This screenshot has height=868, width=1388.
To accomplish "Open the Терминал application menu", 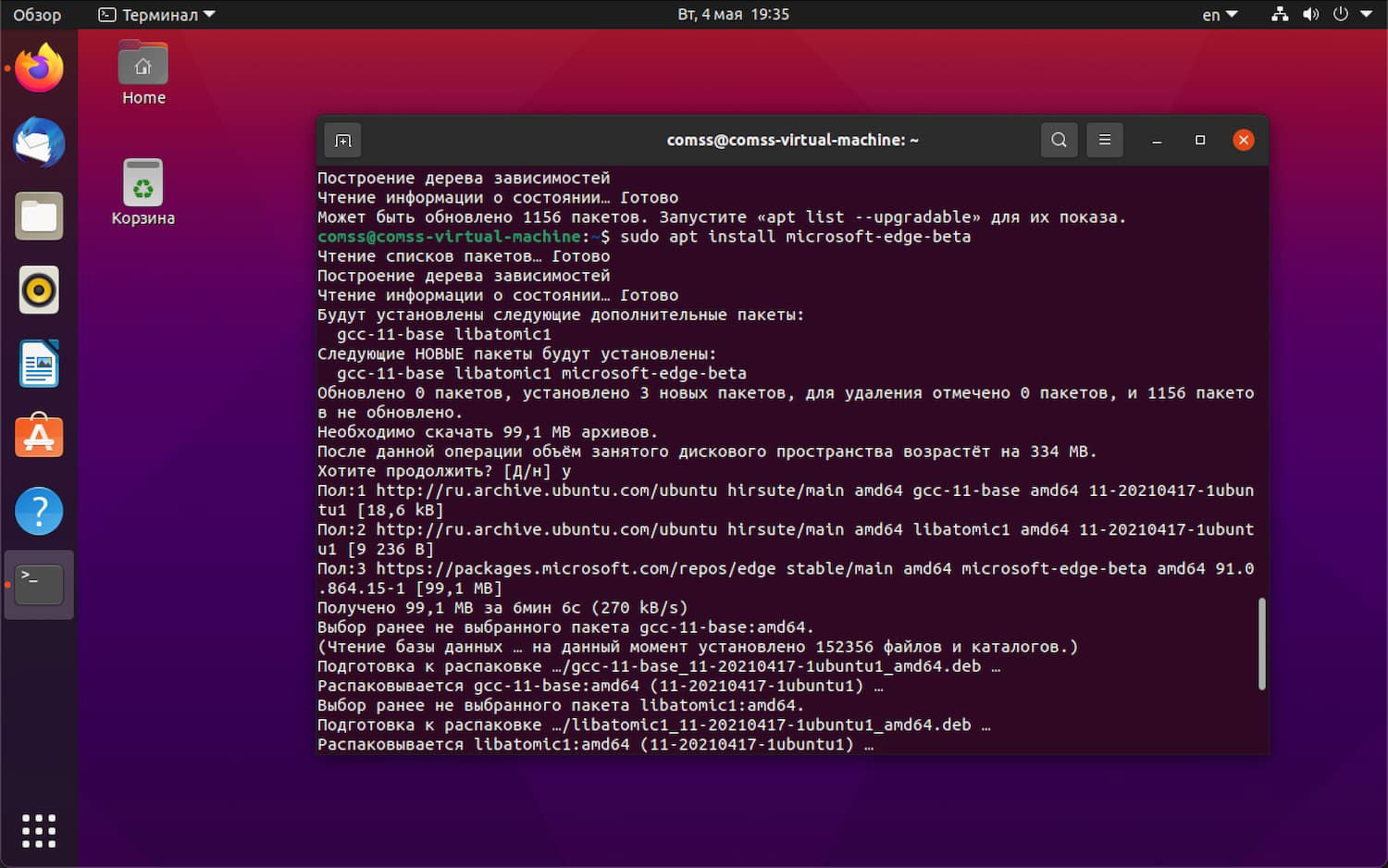I will [155, 14].
